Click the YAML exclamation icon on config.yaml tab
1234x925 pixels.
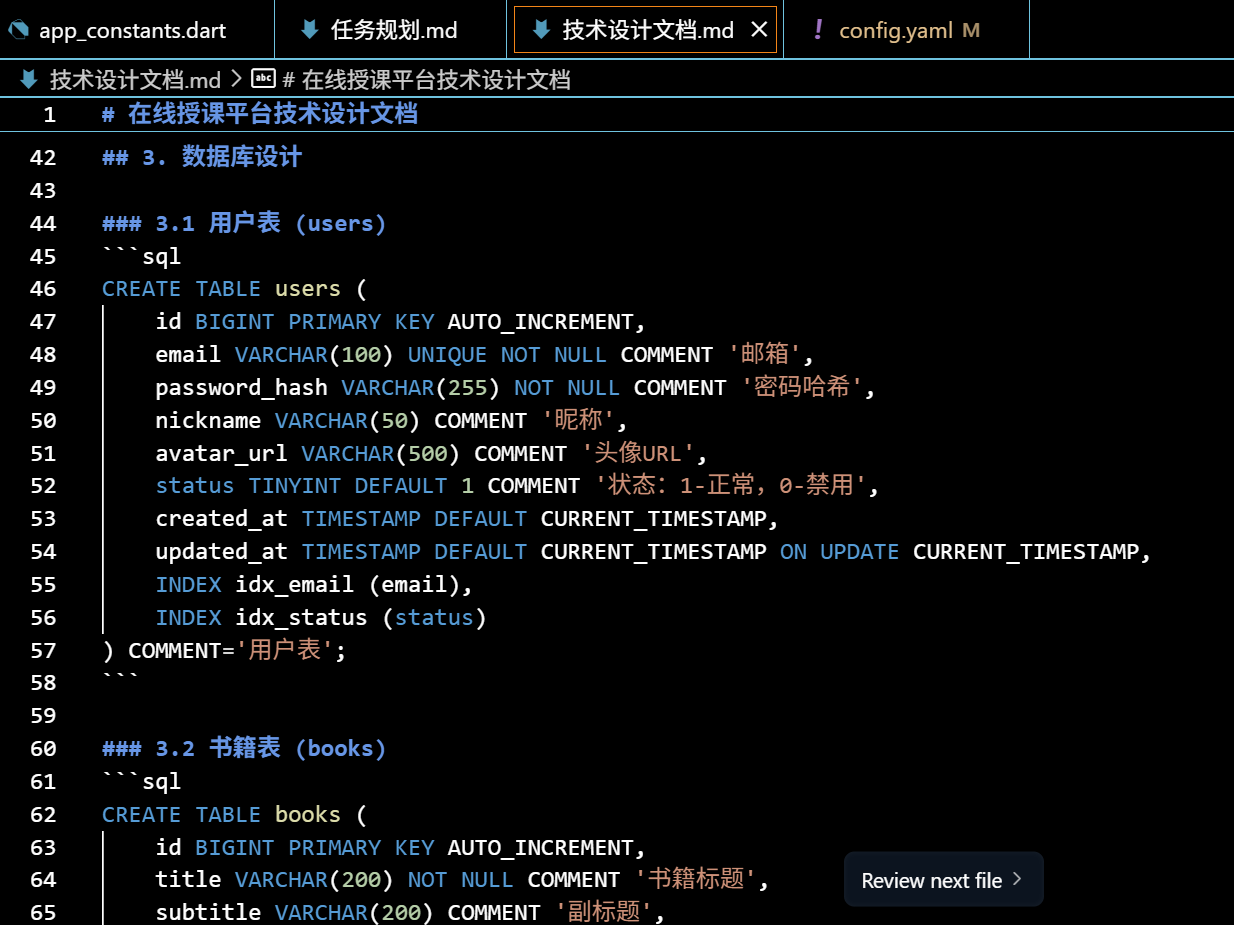[818, 30]
